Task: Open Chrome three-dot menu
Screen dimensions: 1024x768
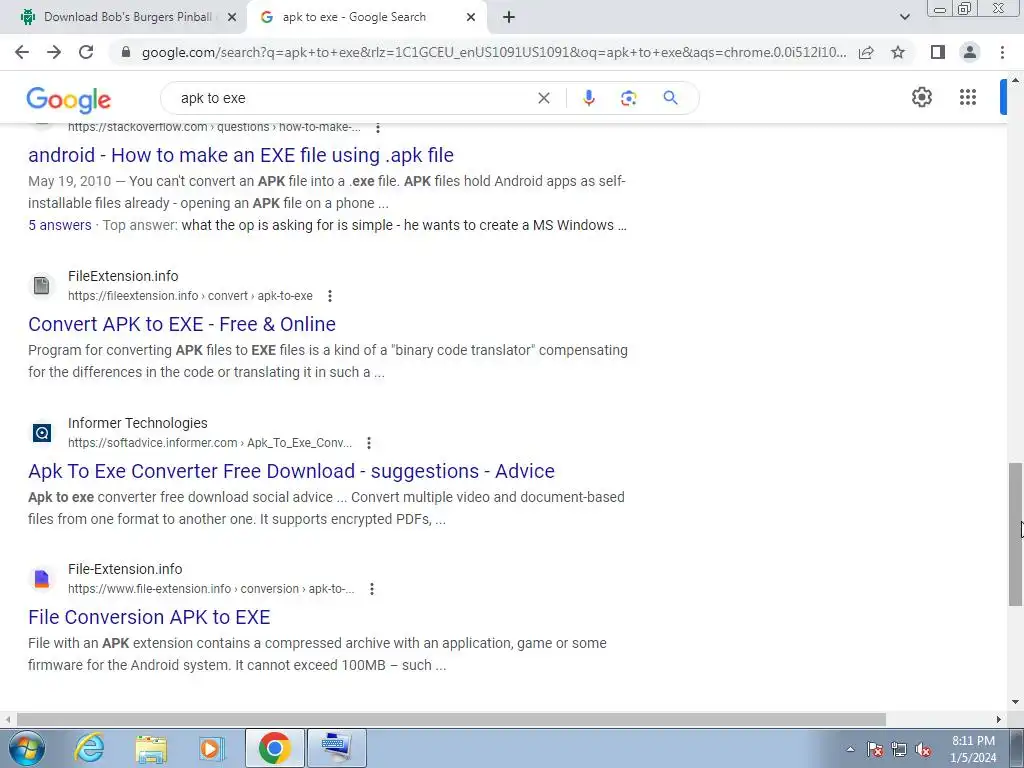Action: (1002, 52)
